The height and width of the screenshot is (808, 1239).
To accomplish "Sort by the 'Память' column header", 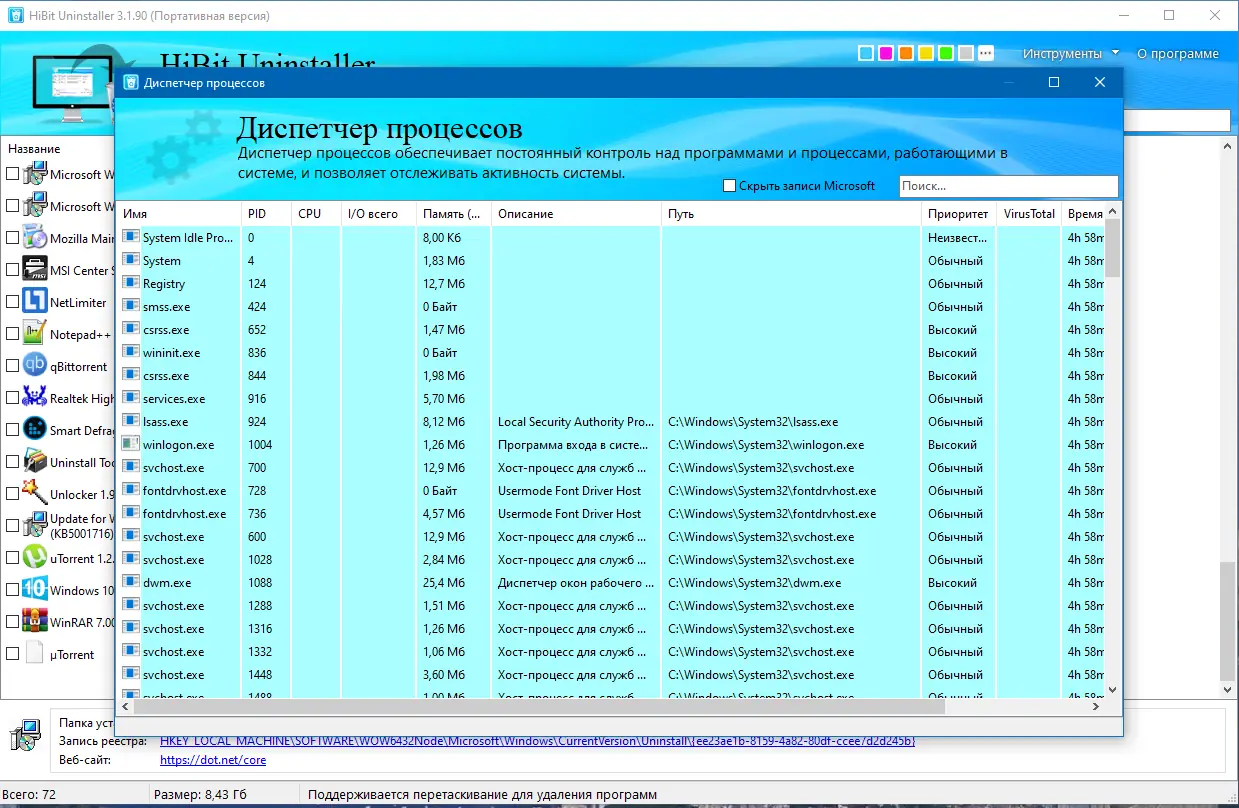I will pyautogui.click(x=453, y=214).
